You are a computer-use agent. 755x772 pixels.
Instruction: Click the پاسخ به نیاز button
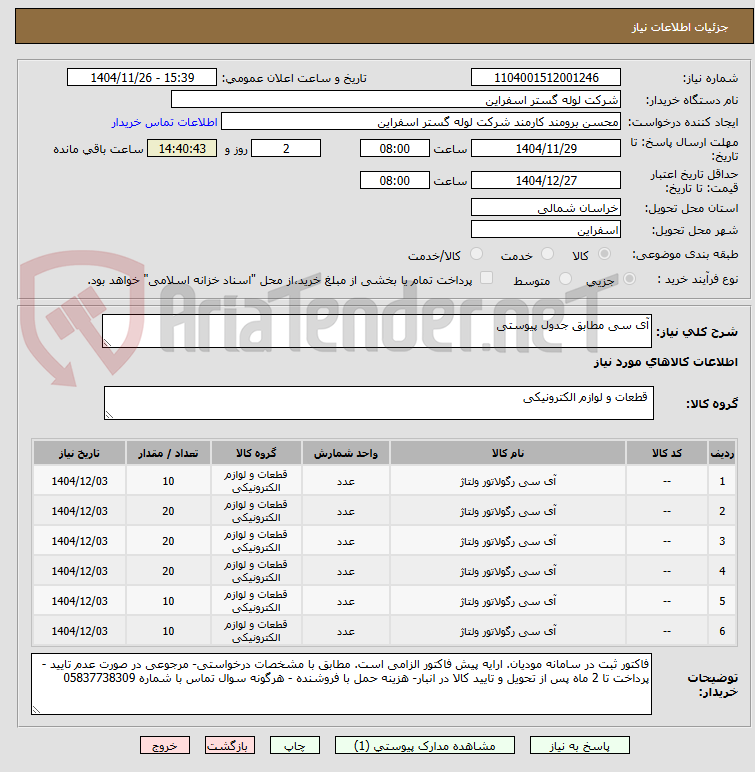point(580,745)
